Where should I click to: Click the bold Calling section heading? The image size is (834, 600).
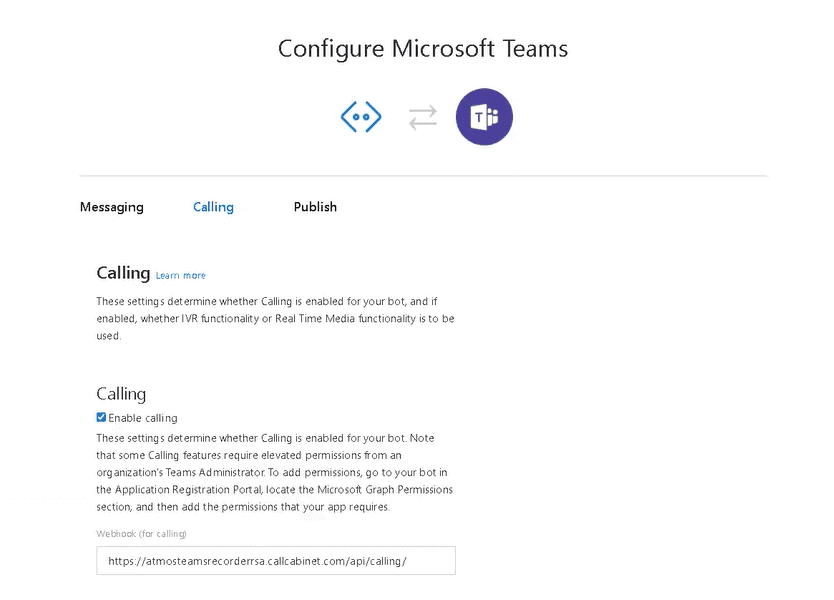point(123,273)
